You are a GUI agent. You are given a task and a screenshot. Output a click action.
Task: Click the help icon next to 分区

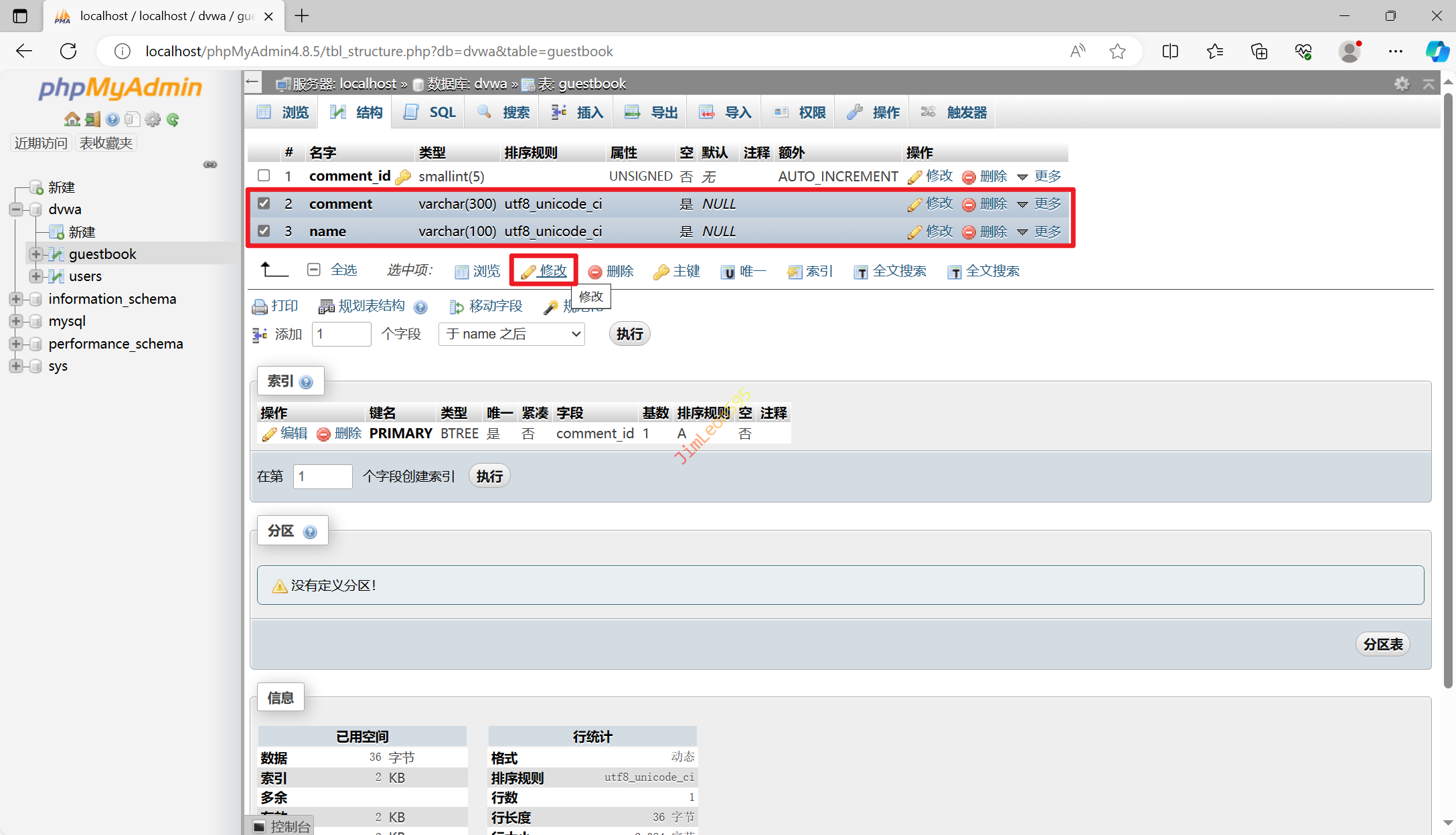point(310,532)
